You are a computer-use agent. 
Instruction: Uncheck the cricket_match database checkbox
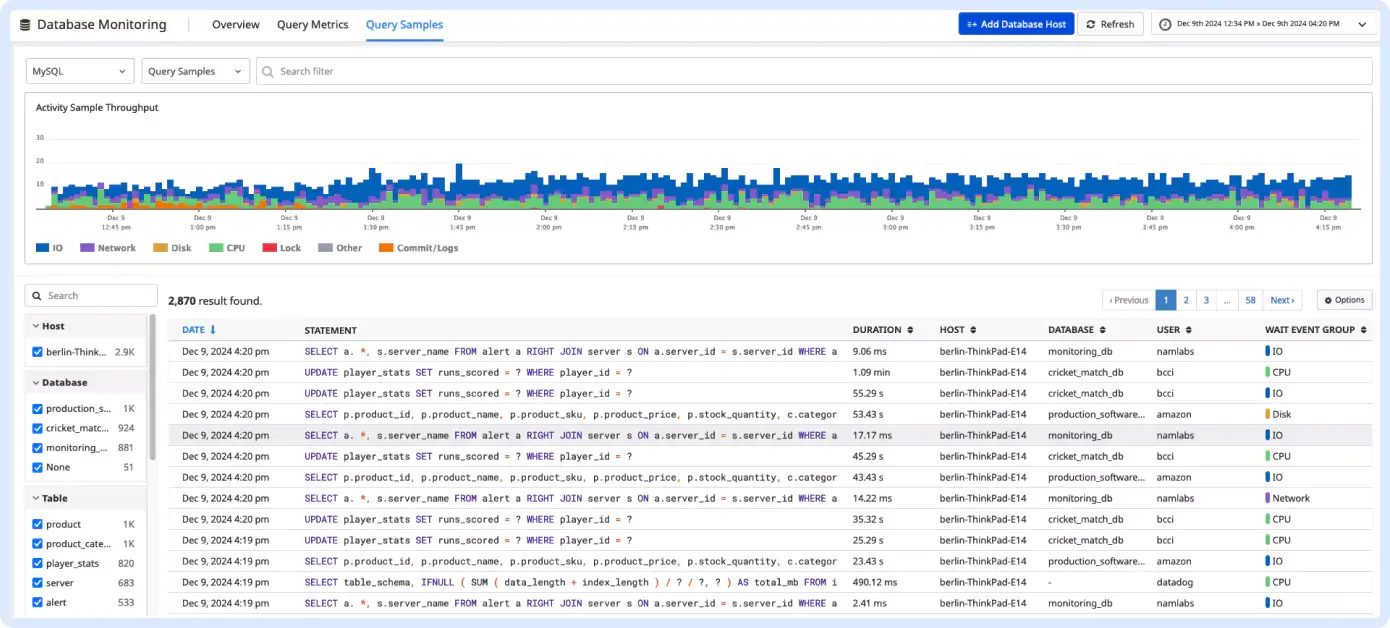click(x=38, y=428)
